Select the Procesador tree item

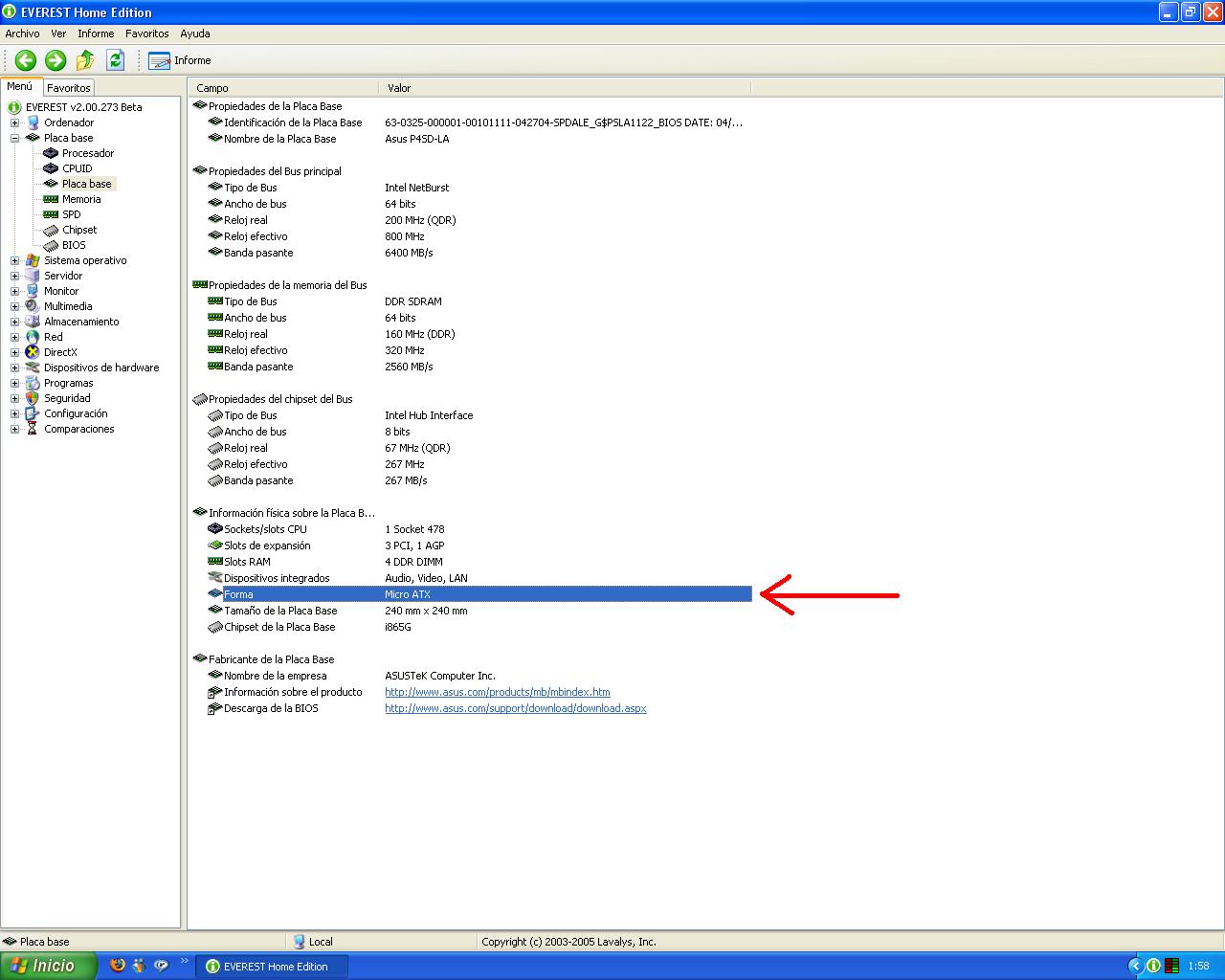88,153
